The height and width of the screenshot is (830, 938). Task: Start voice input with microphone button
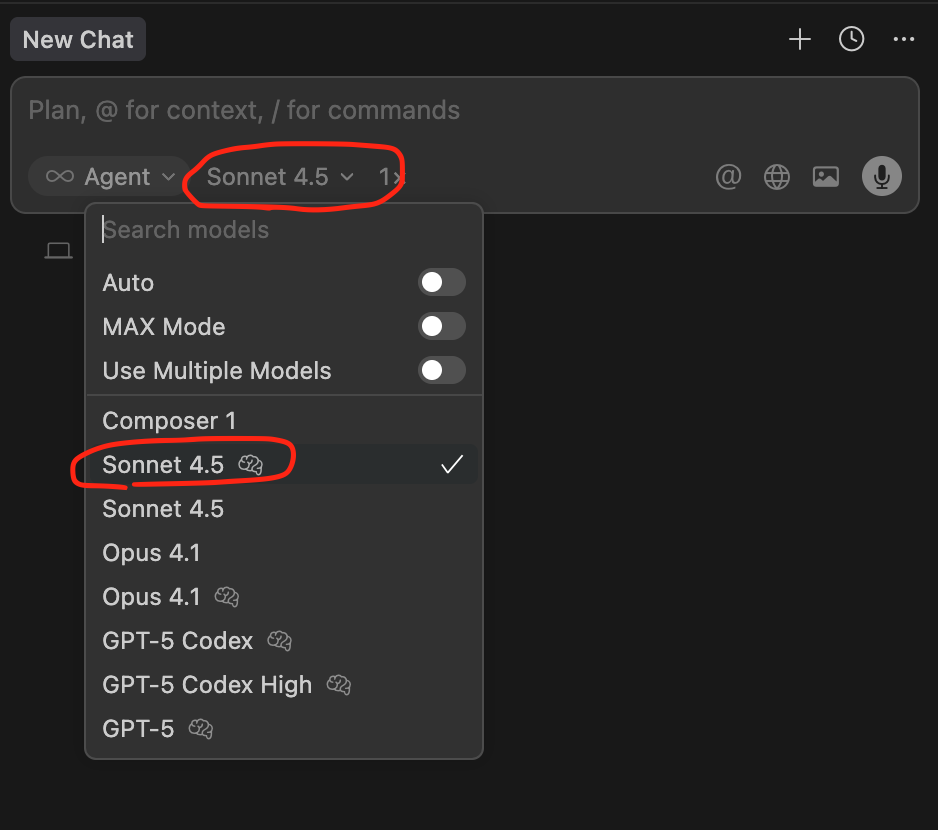(882, 177)
